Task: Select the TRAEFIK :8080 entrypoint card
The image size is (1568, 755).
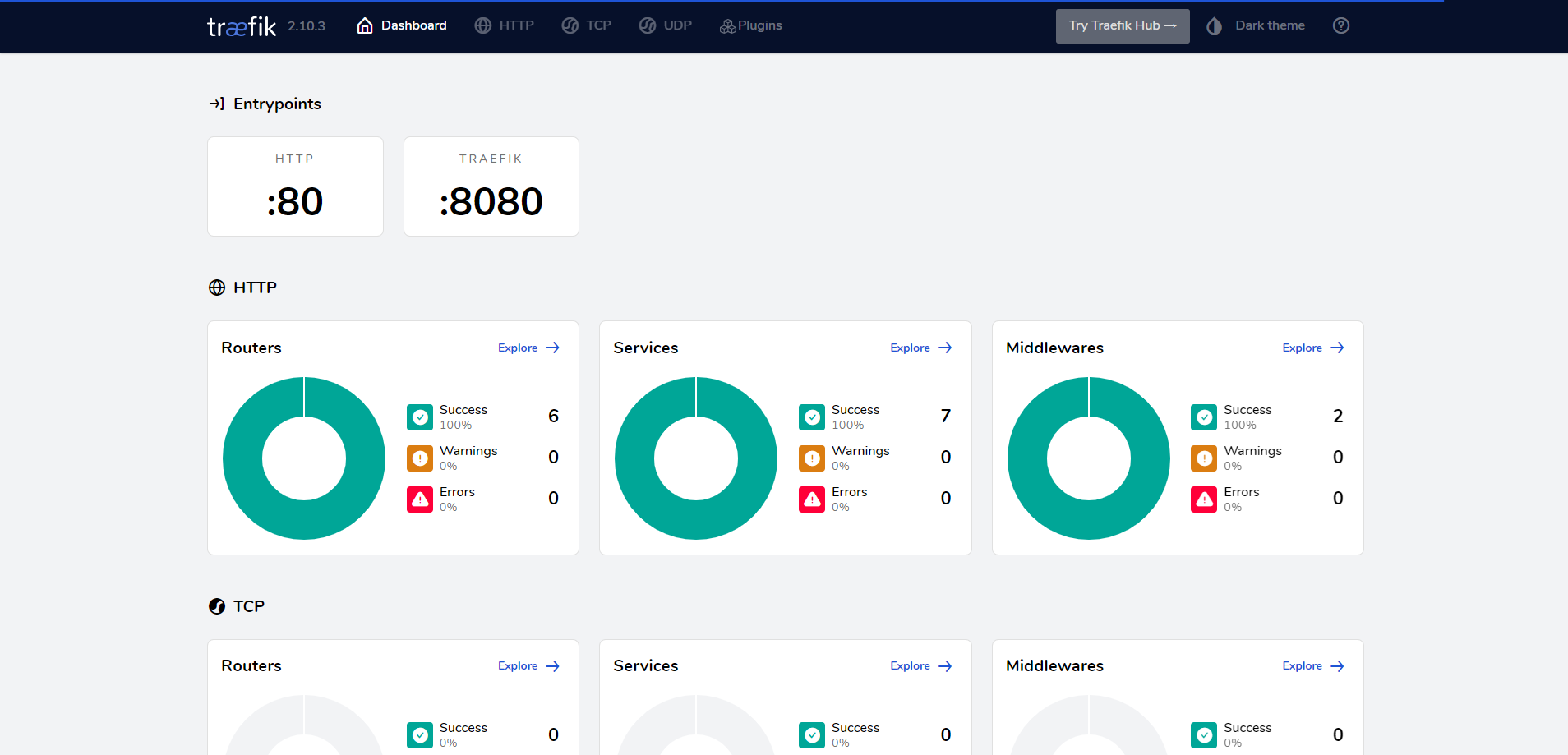Action: [491, 186]
